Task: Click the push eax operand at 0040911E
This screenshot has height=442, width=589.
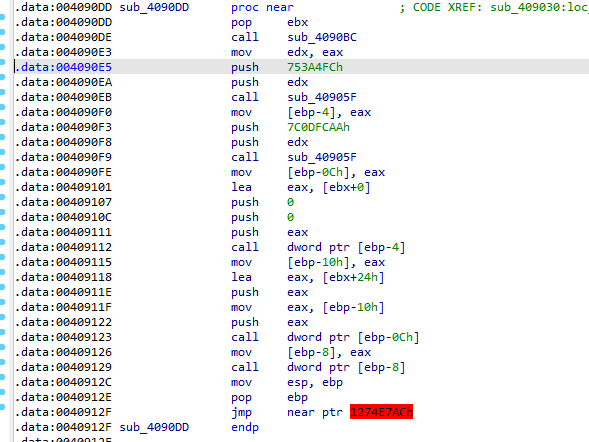Action: 298,292
